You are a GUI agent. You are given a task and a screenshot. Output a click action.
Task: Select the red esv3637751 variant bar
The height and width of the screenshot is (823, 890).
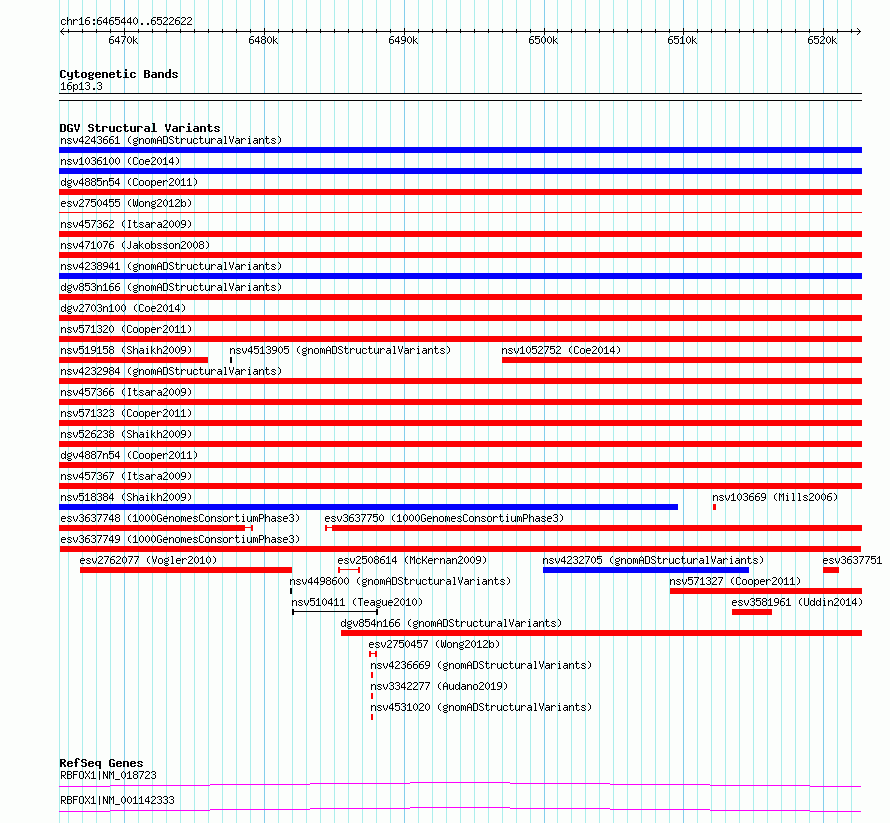[831, 570]
